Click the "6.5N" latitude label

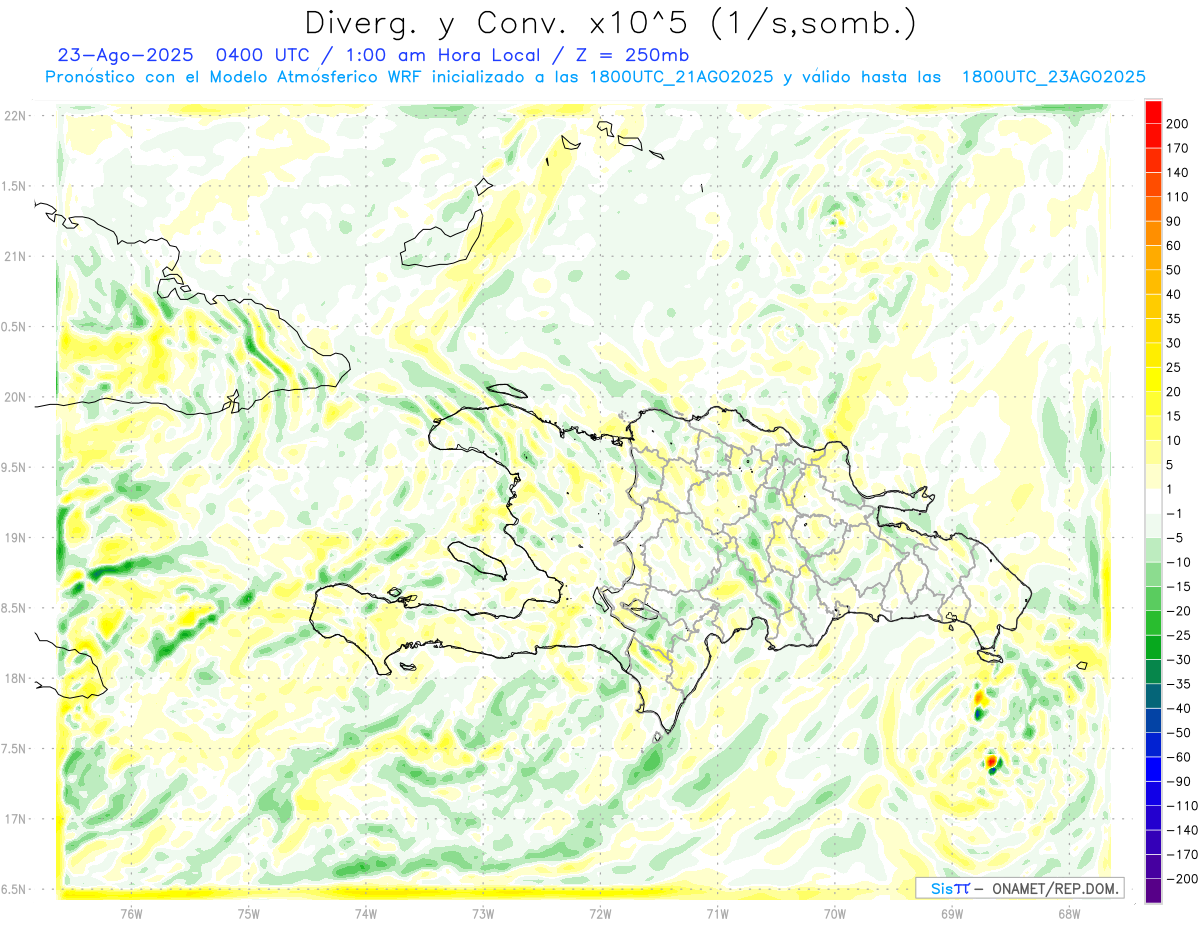point(15,889)
